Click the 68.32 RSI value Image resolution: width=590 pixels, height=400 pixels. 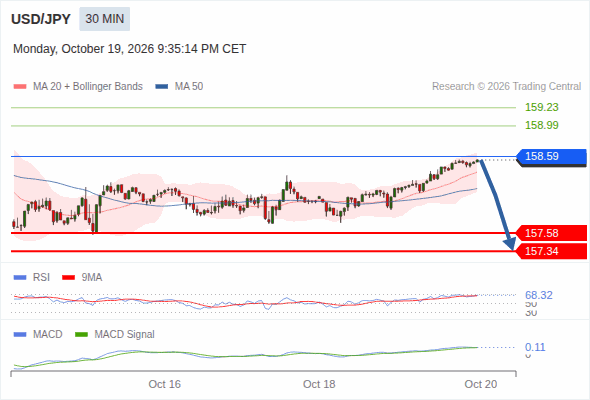[x=539, y=295]
